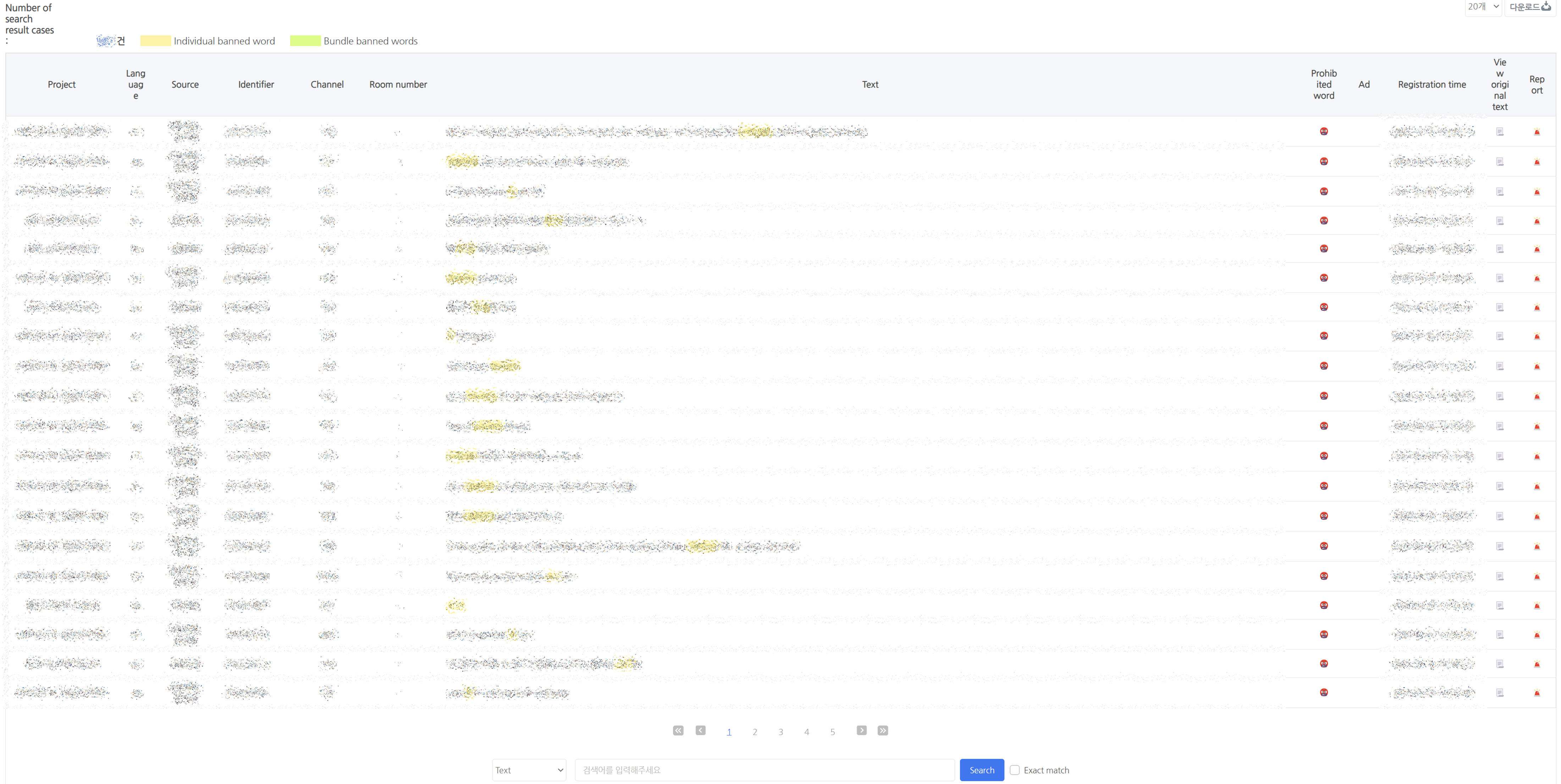This screenshot has width=1561, height=784.
Task: Go to page 2 of results
Action: [755, 732]
